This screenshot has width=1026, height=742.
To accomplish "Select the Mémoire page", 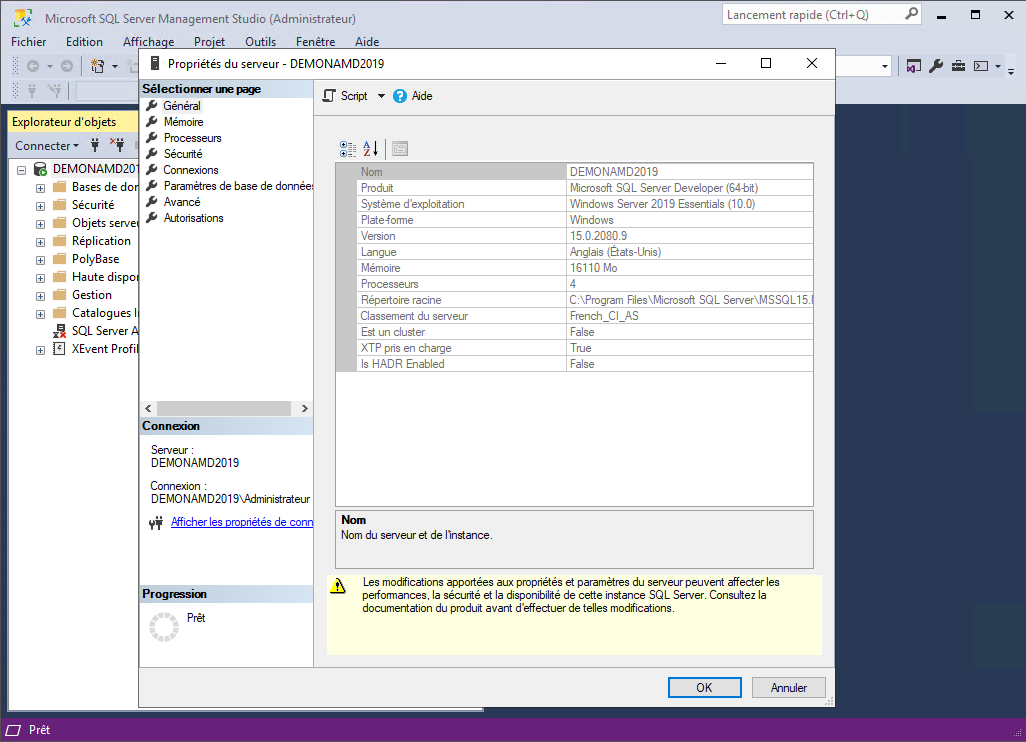I will click(x=183, y=122).
